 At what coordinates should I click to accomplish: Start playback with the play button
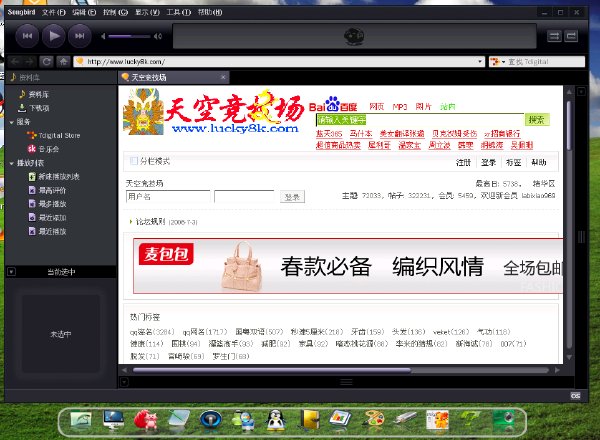[x=54, y=36]
